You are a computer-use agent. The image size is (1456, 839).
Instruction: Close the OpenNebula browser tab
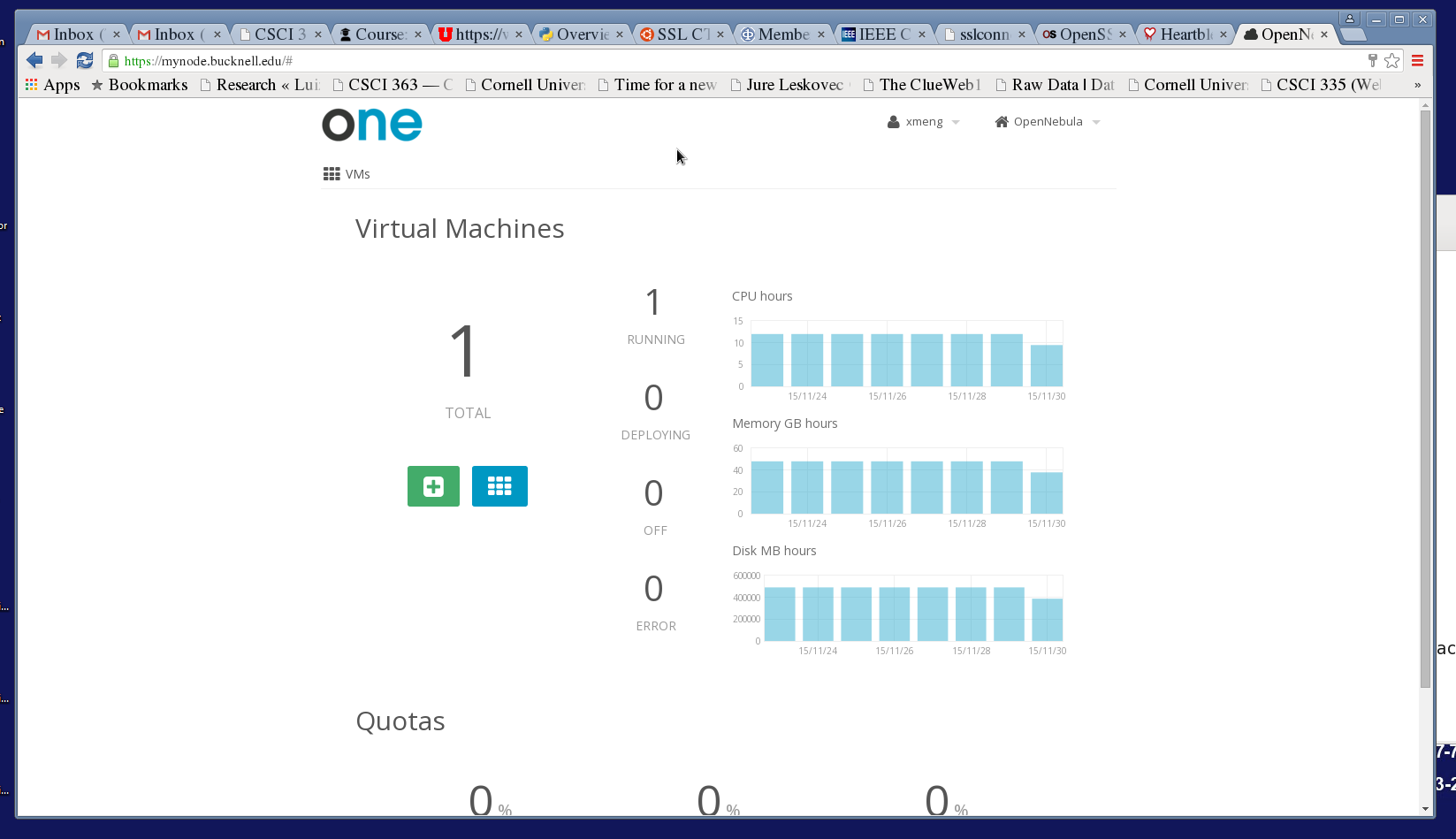(x=1324, y=34)
